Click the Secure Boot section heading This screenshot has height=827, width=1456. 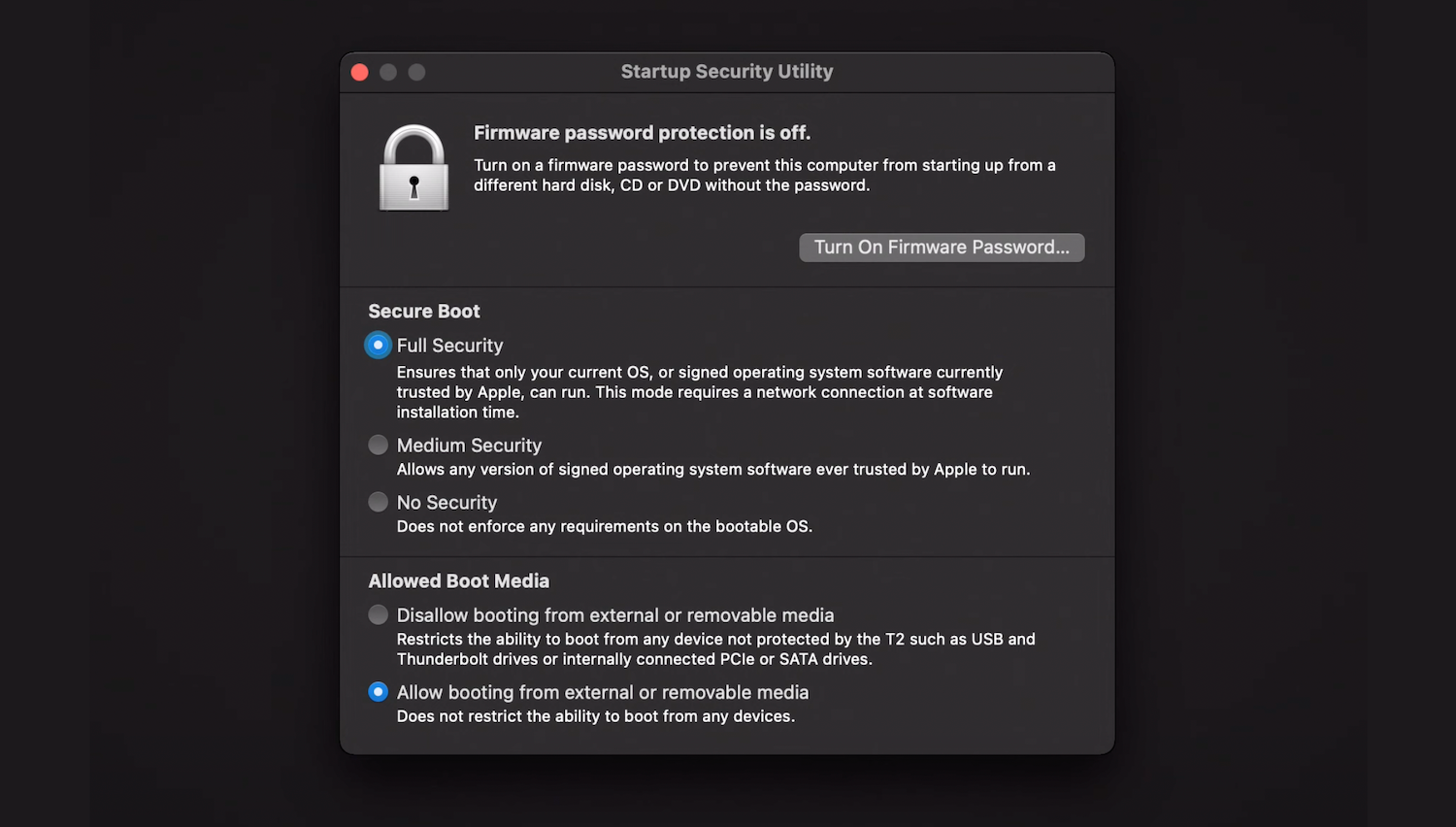424,311
